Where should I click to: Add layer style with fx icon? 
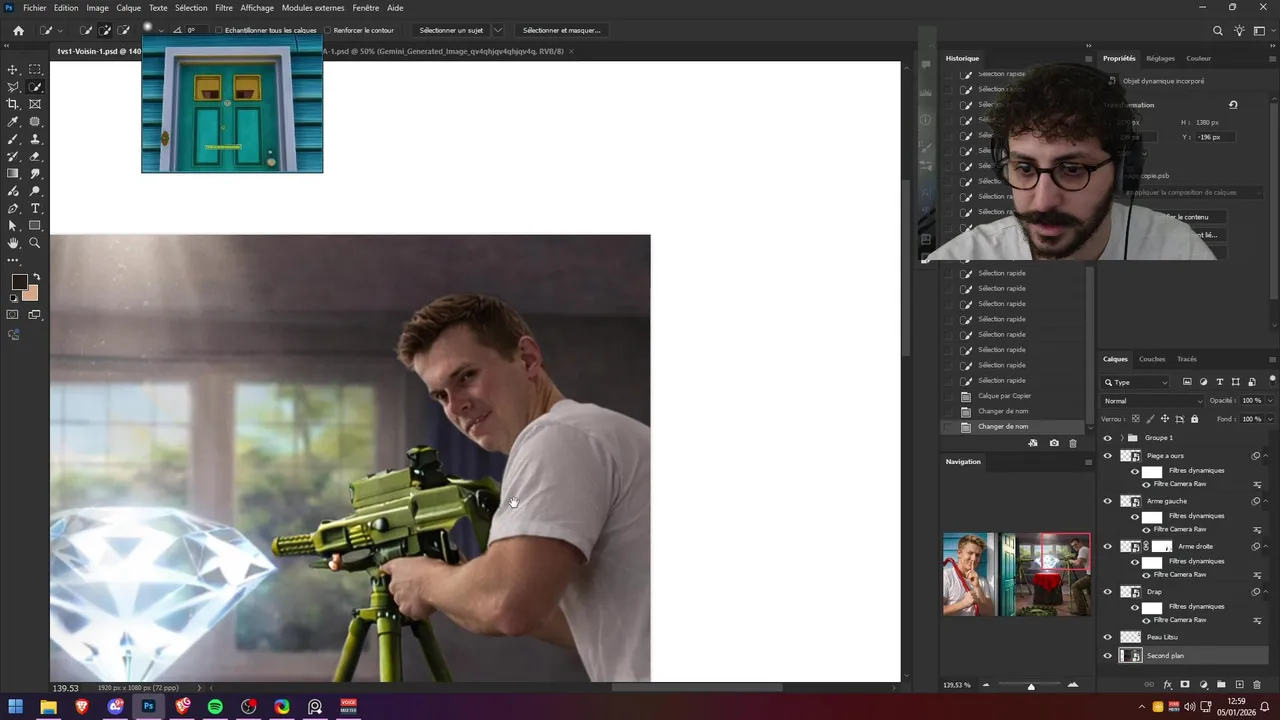click(1167, 685)
